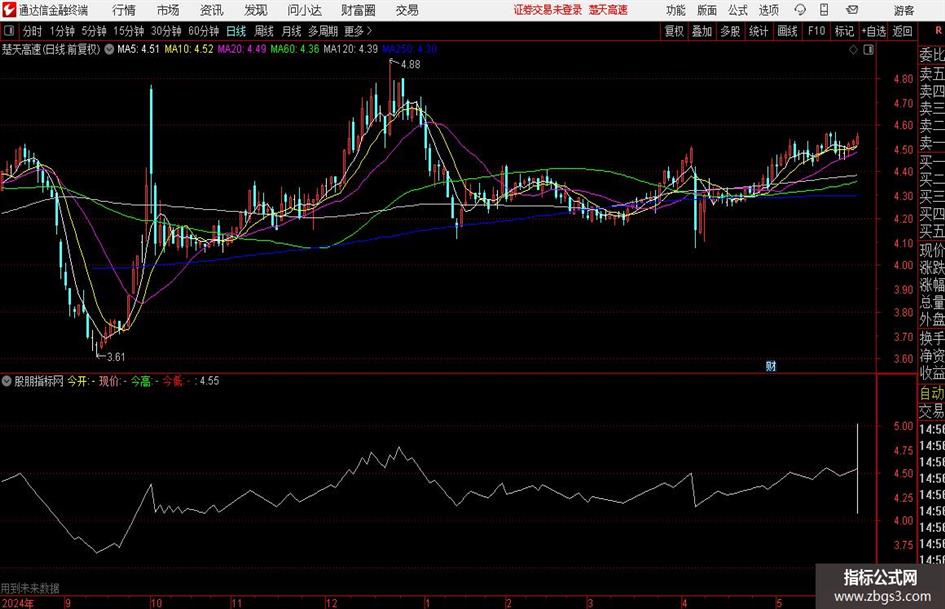The width and height of the screenshot is (945, 609).
Task: Click the 画线 drawing button
Action: (x=787, y=31)
